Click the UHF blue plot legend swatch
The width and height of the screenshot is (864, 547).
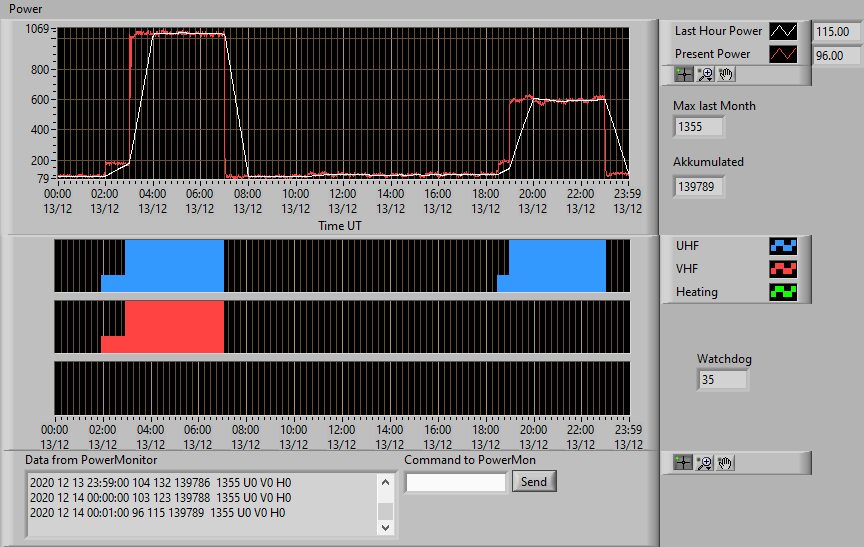(x=783, y=246)
